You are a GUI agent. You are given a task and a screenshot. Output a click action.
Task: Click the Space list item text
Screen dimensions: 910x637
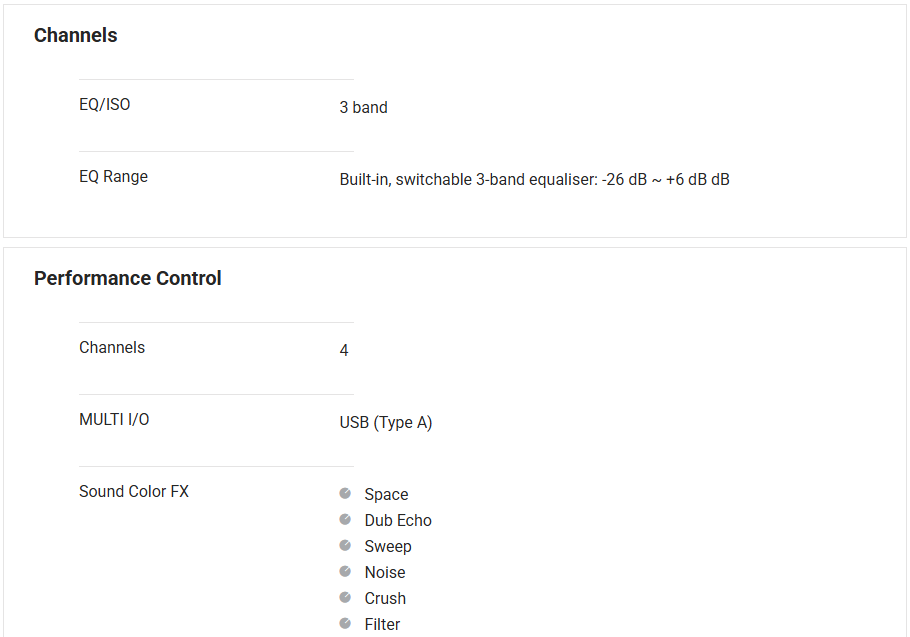click(386, 495)
